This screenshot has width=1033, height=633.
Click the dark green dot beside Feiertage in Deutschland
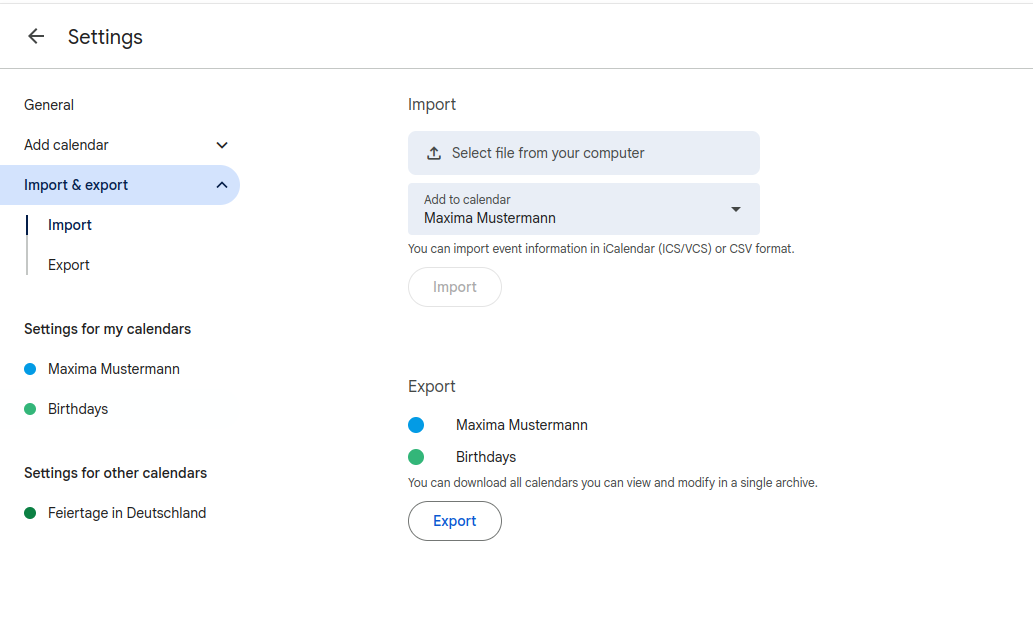(30, 513)
